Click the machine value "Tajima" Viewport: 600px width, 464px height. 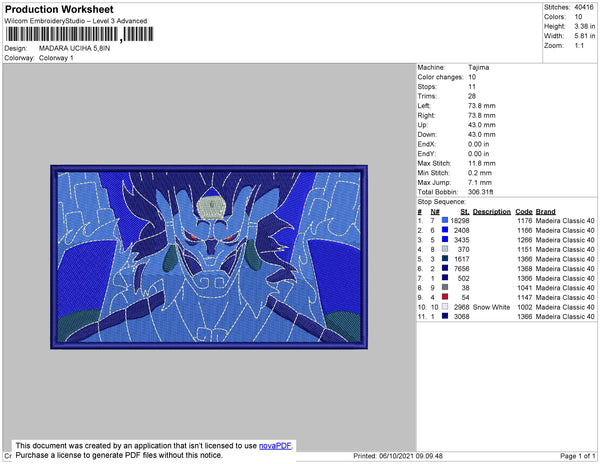478,67
